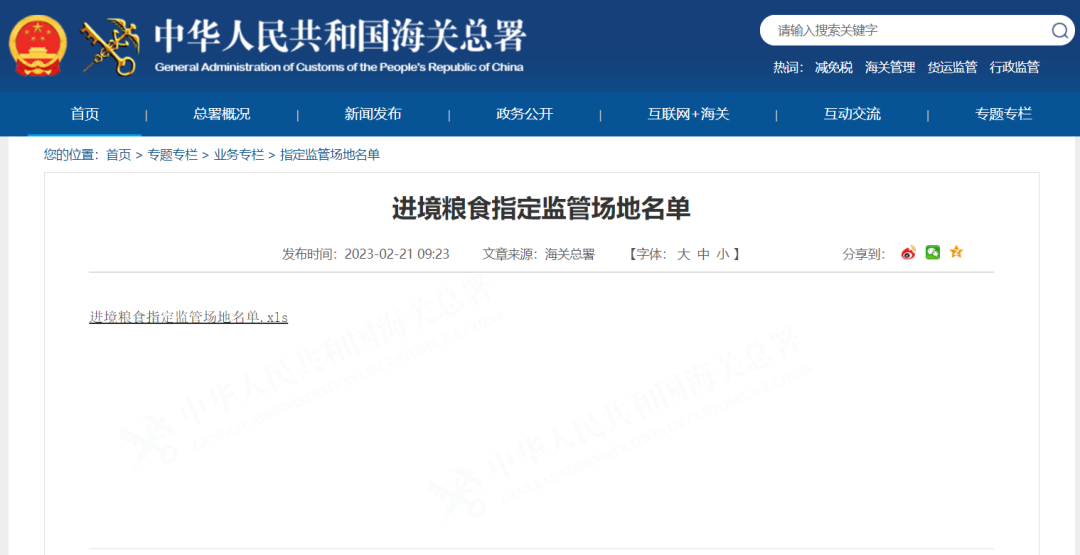Focus the search keyword input field
Image resolution: width=1080 pixels, height=555 pixels.
pyautogui.click(x=905, y=31)
